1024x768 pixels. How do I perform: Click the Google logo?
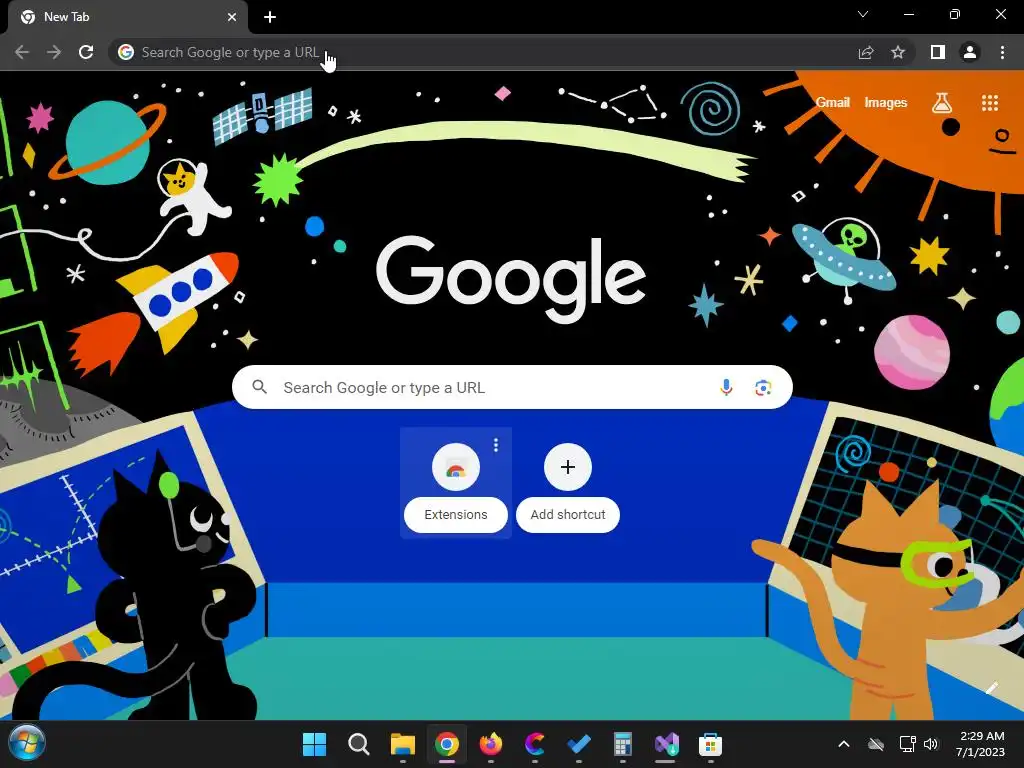pos(511,279)
